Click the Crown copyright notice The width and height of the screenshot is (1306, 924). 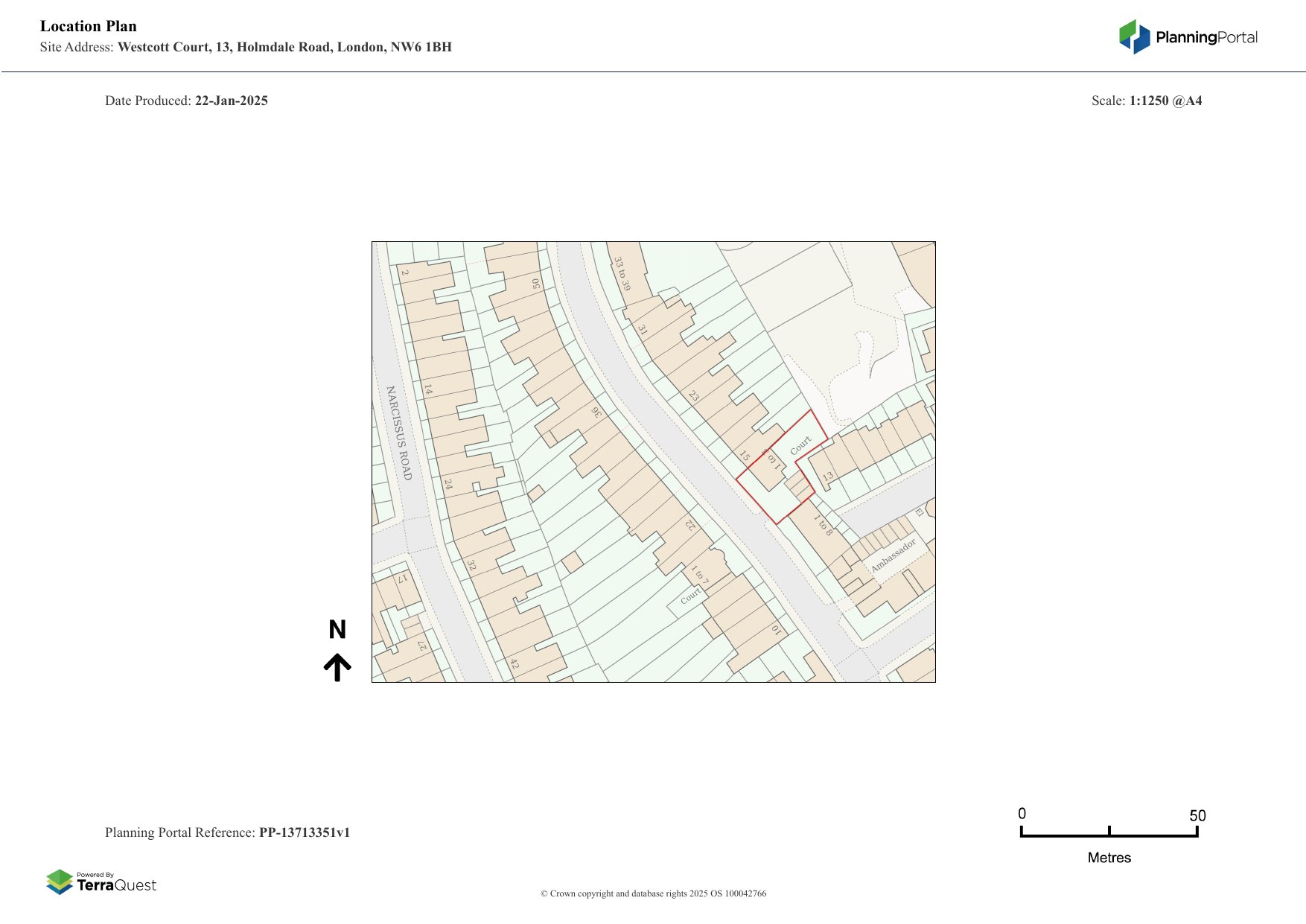pos(653,893)
